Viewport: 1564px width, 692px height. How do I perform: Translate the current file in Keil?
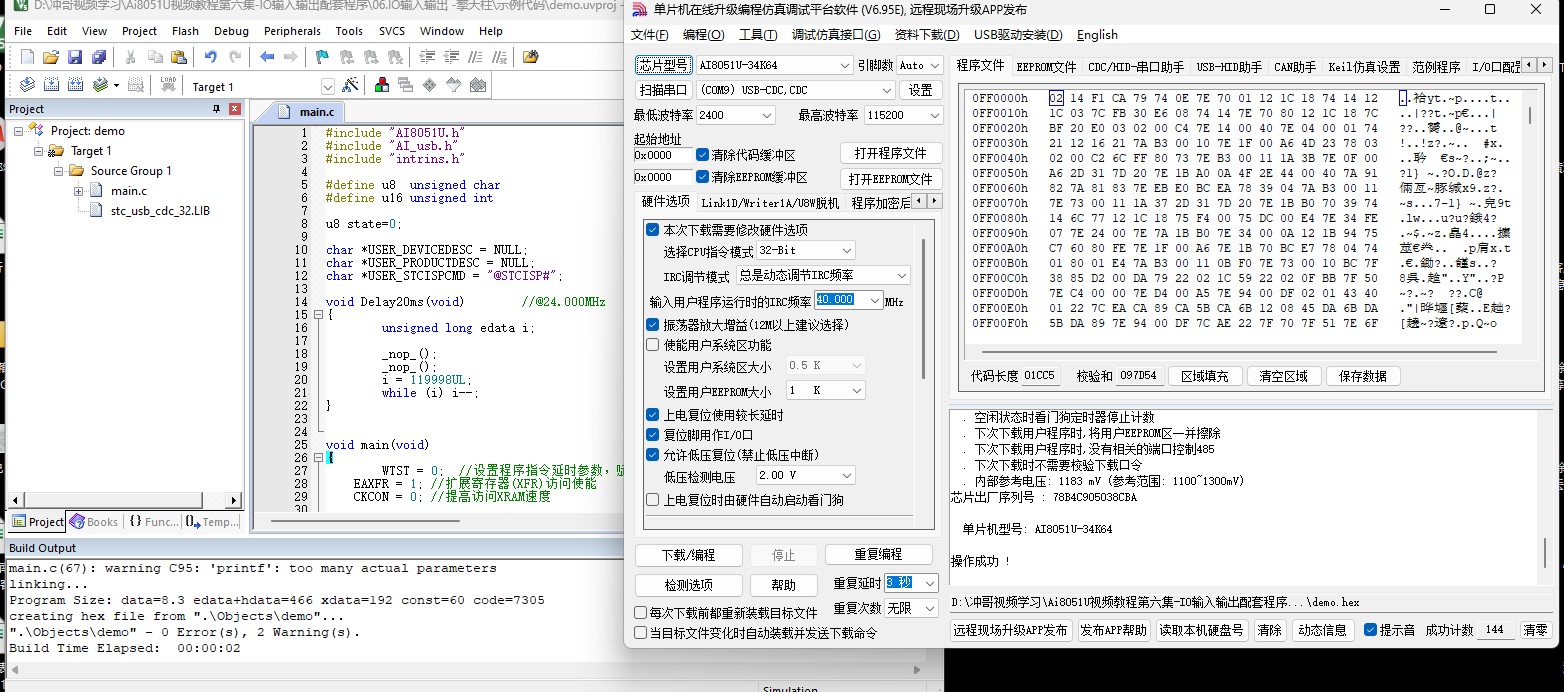[27, 86]
